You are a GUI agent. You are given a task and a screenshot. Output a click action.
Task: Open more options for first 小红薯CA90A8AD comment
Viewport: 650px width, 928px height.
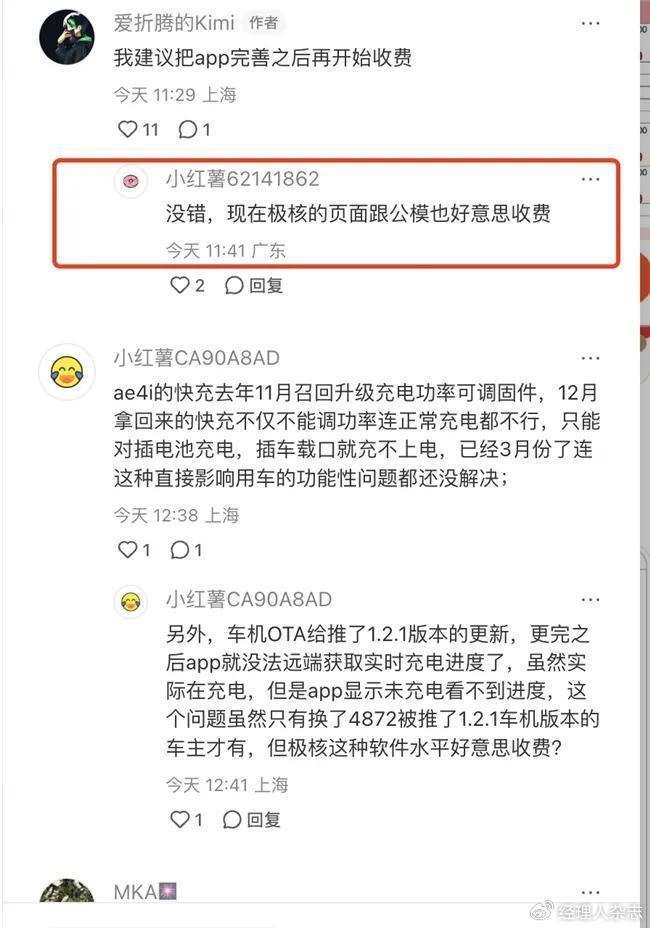tap(590, 358)
